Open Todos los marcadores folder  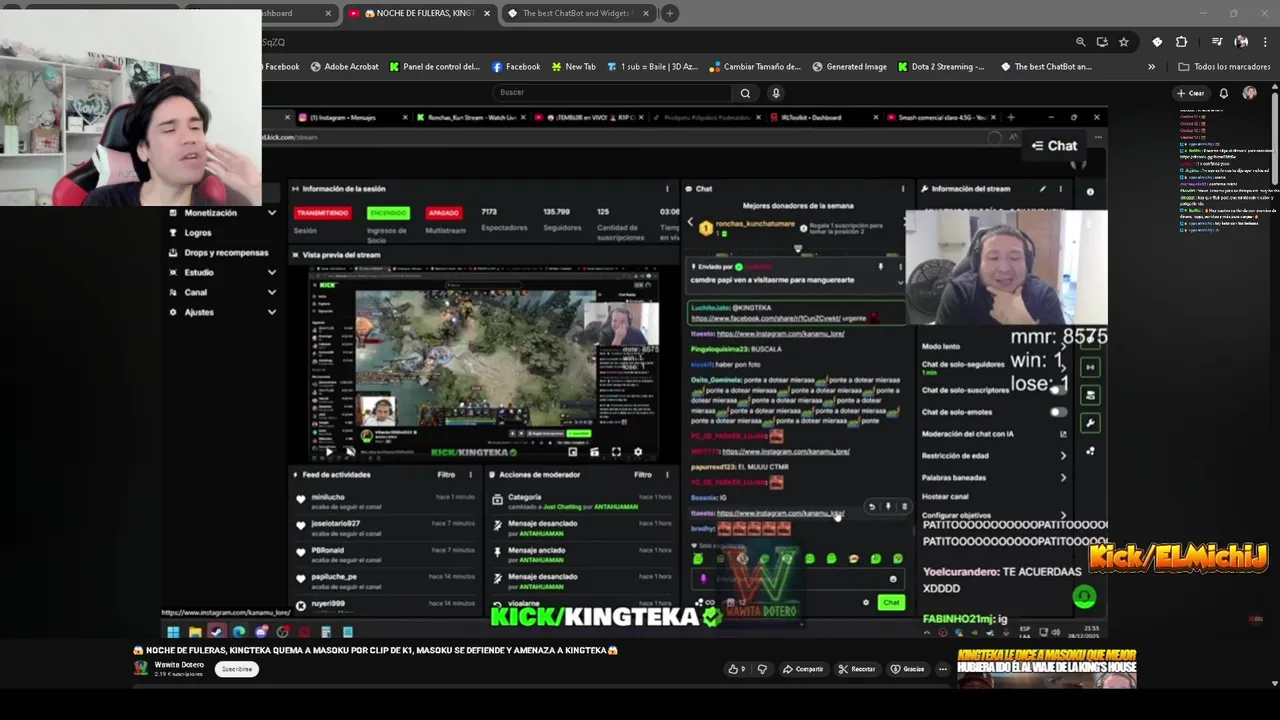[1224, 67]
